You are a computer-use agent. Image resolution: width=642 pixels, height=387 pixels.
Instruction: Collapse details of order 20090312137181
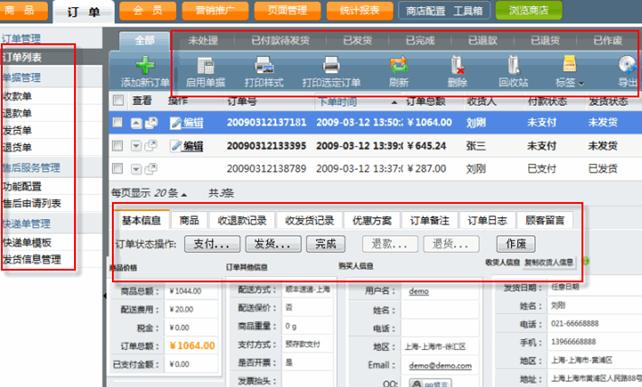coord(136,123)
